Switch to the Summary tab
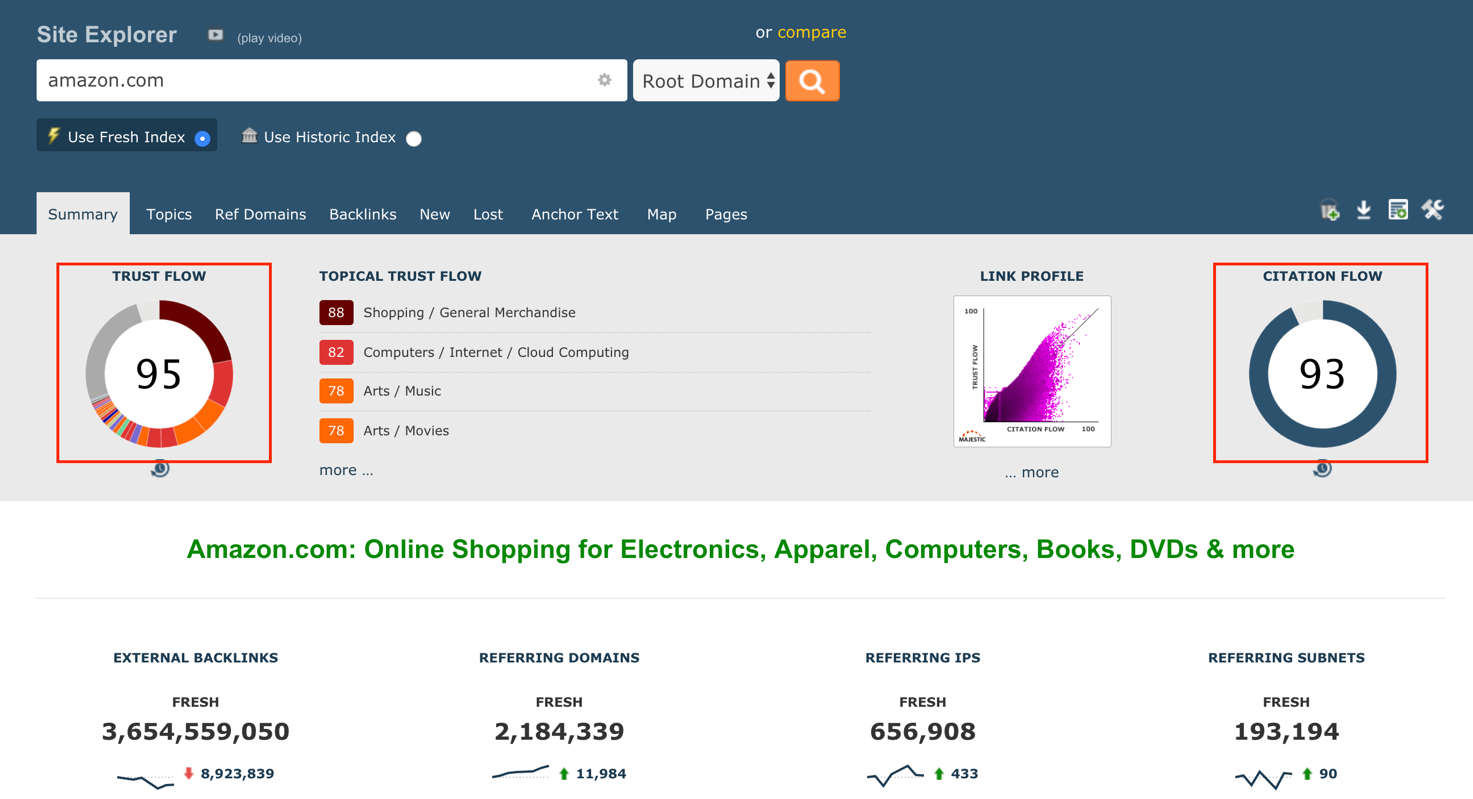Screen dimensions: 1473x799 coord(83,214)
